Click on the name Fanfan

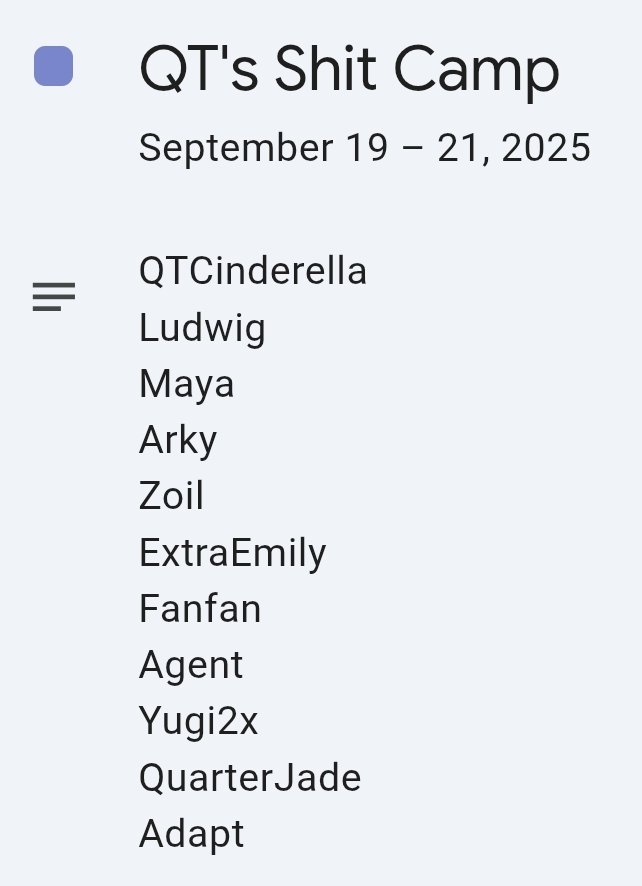[199, 609]
